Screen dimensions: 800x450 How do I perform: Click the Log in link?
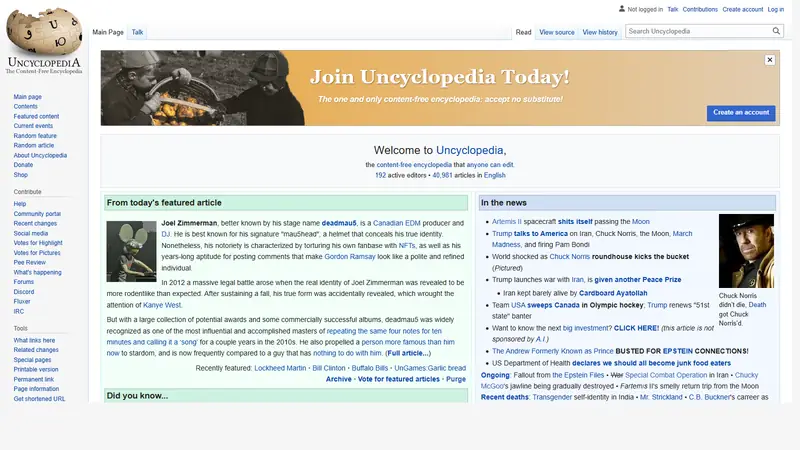[776, 9]
